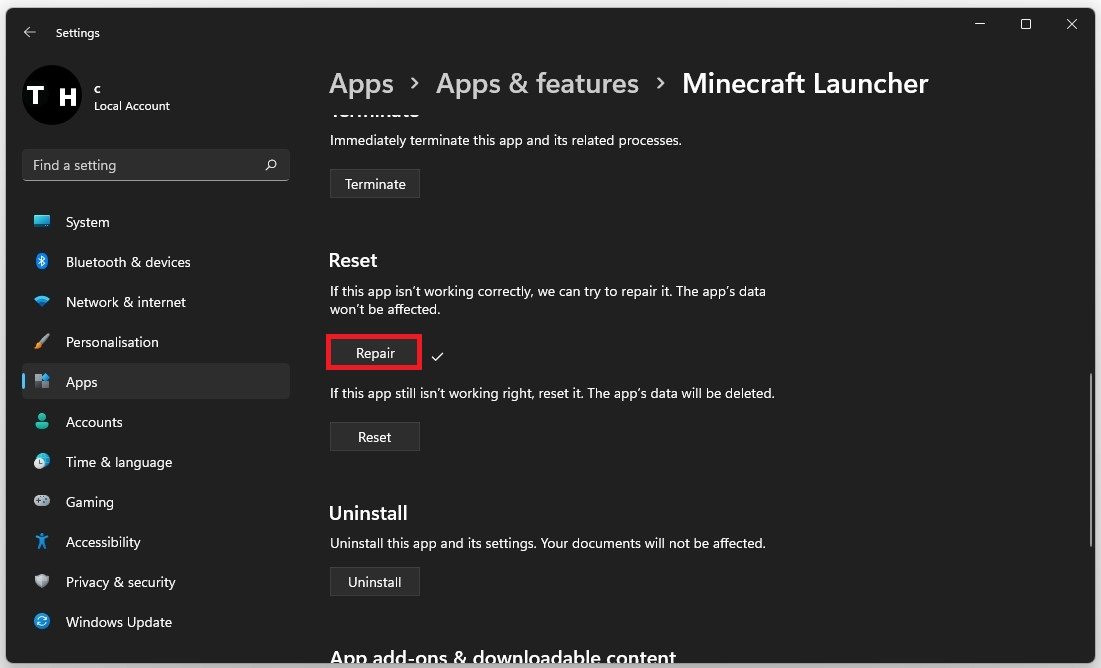Click the System monitor icon in sidebar

pos(42,222)
